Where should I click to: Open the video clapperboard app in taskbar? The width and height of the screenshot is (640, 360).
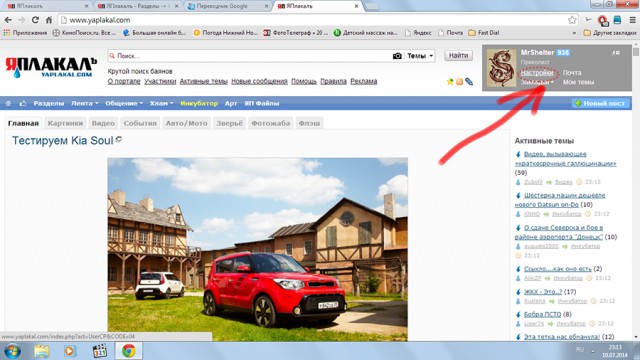point(100,351)
